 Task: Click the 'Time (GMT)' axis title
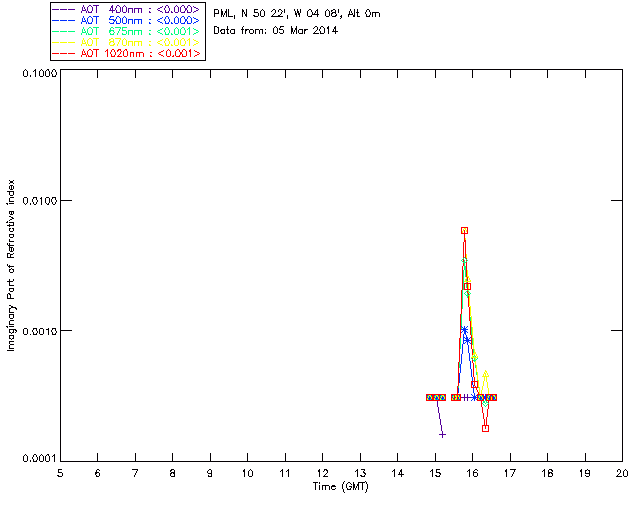click(x=340, y=487)
